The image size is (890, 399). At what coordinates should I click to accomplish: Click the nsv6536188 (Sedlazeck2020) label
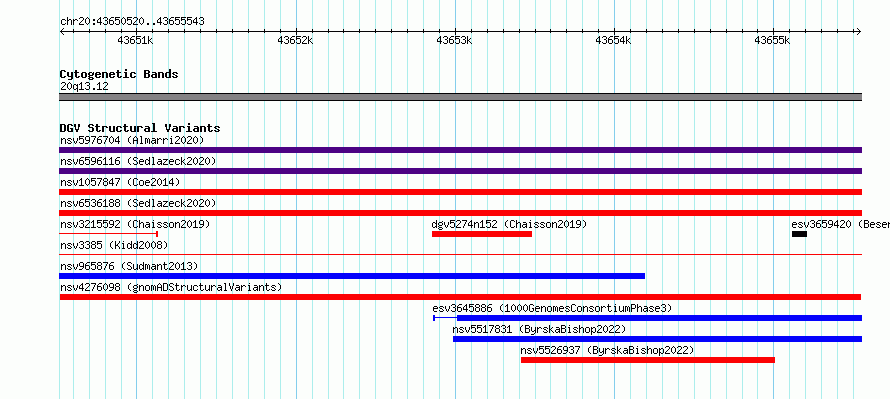[x=138, y=203]
